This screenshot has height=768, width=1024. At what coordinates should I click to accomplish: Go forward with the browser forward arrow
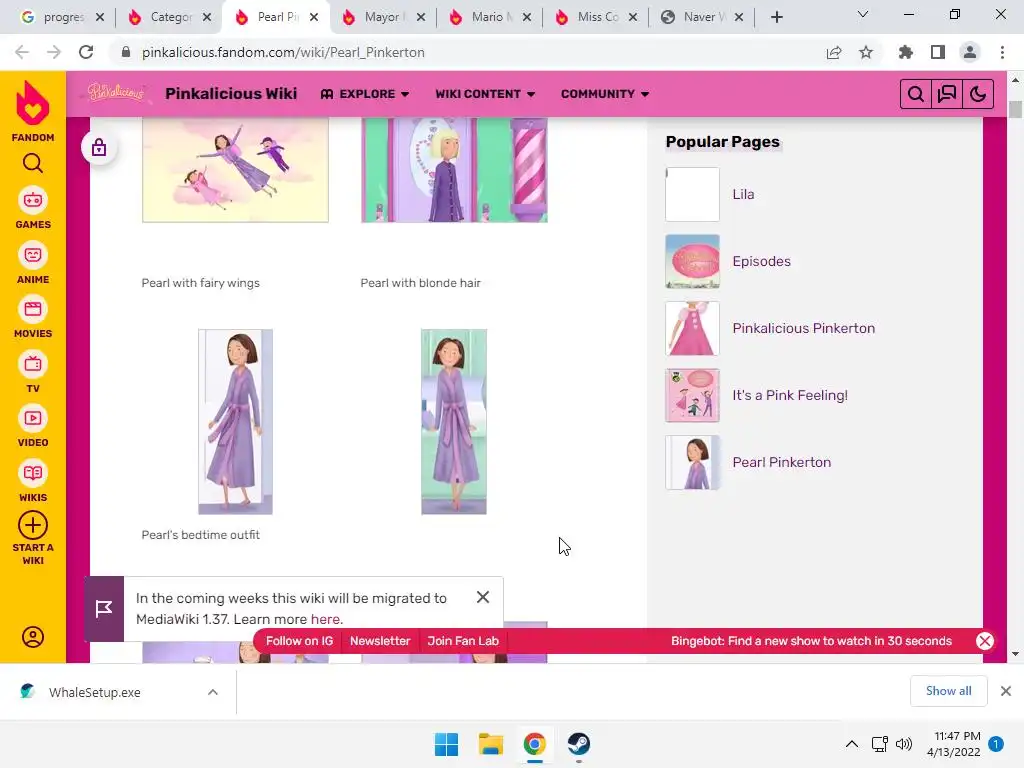tap(54, 52)
